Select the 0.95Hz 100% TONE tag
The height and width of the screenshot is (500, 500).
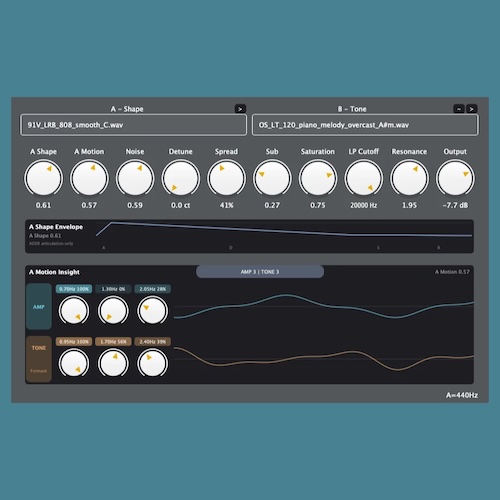[74, 342]
